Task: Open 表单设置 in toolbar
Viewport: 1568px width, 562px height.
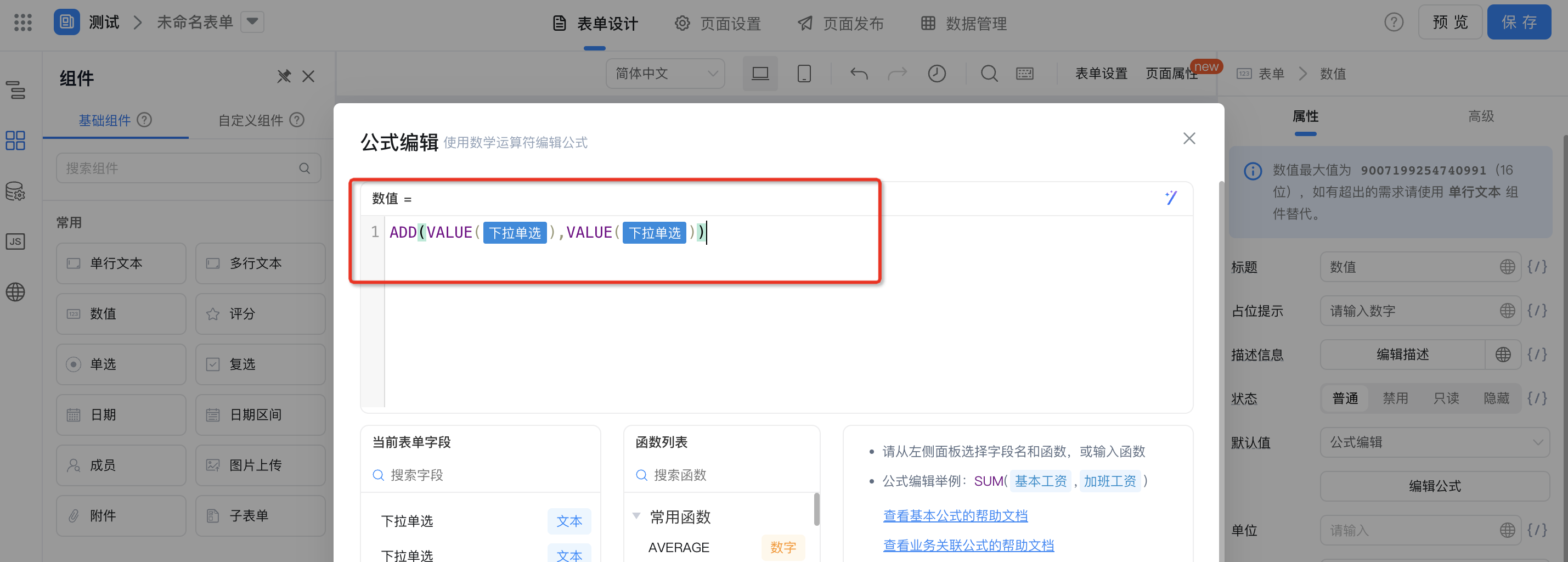Action: (1101, 74)
